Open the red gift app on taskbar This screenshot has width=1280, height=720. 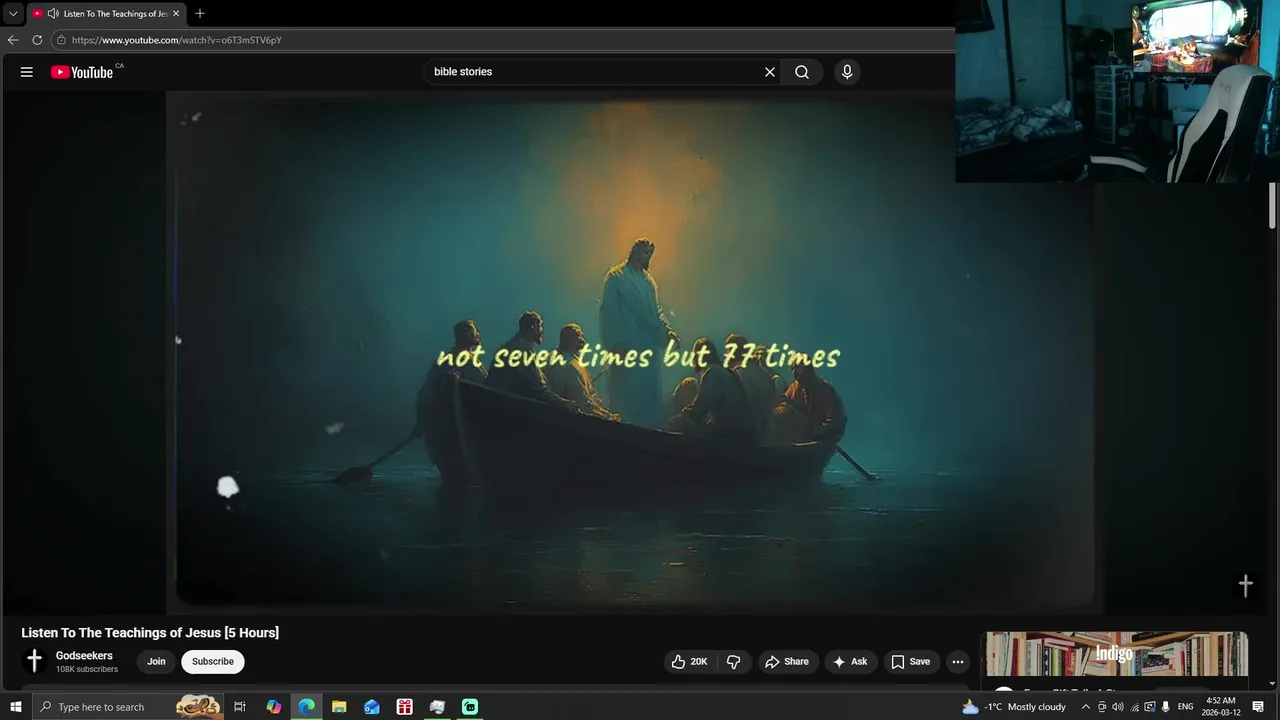point(405,707)
